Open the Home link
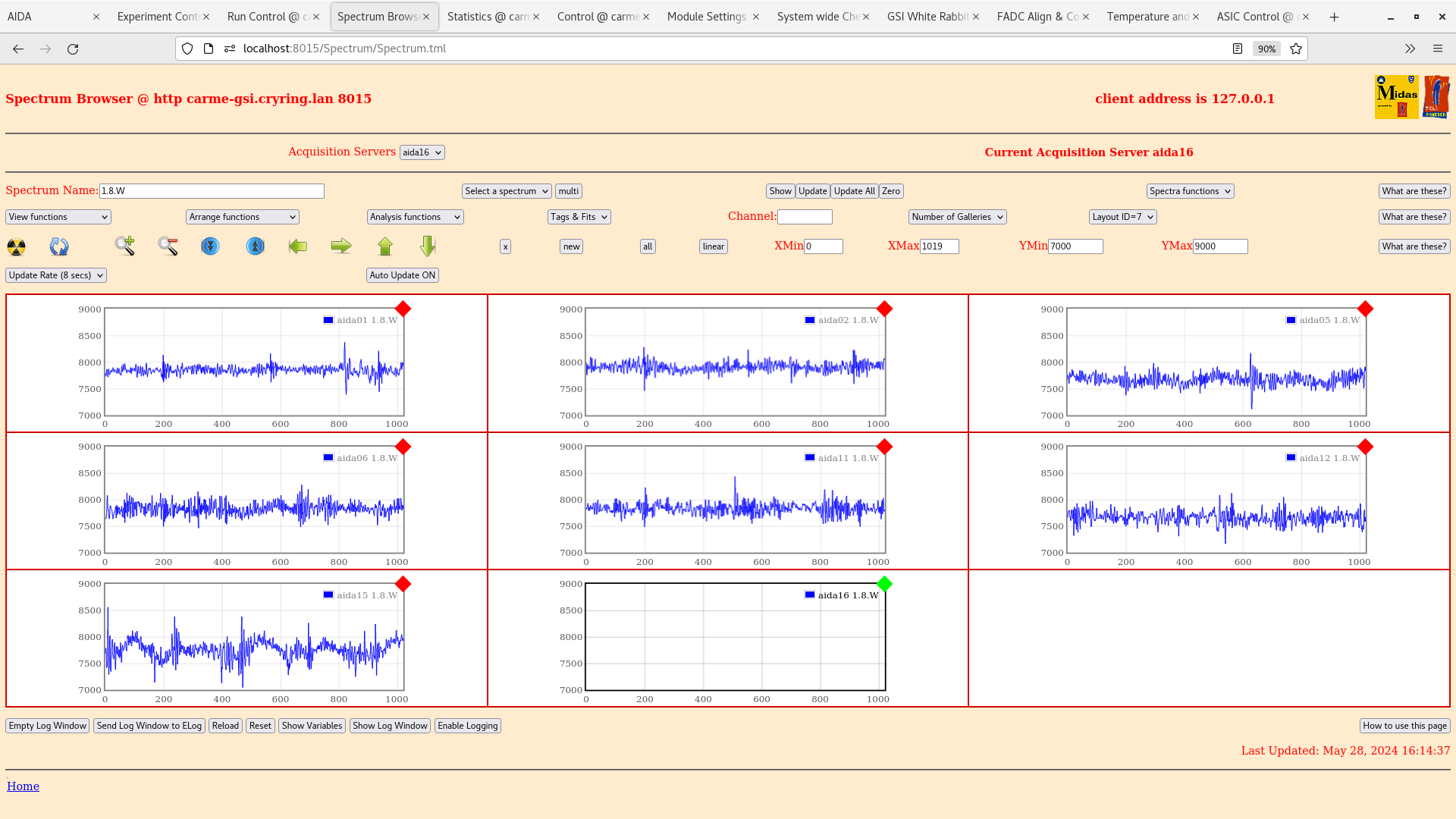 (23, 786)
